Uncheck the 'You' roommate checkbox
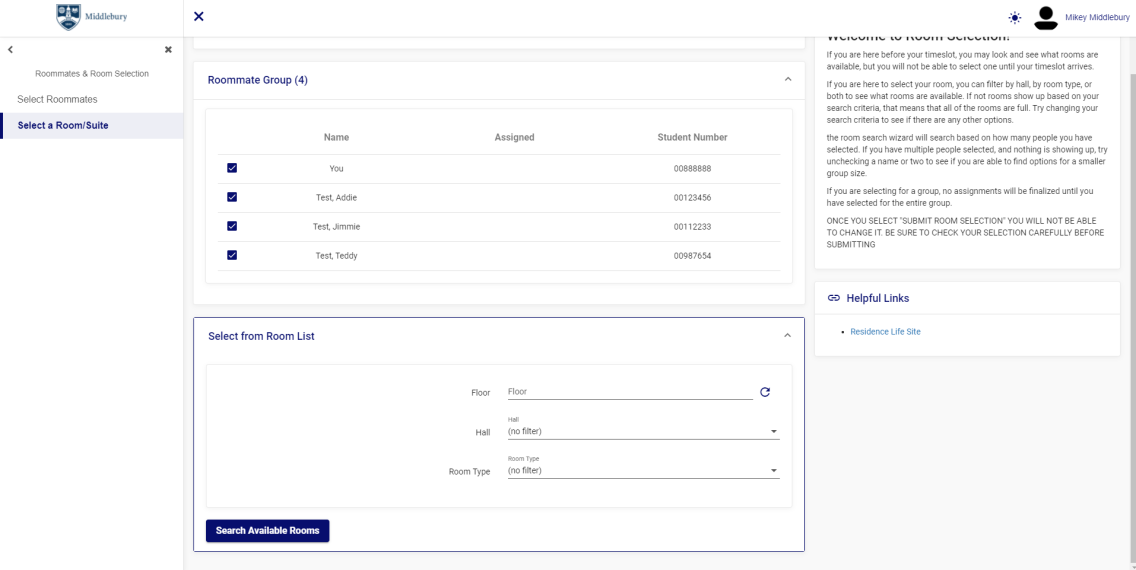This screenshot has width=1136, height=570. [232, 168]
